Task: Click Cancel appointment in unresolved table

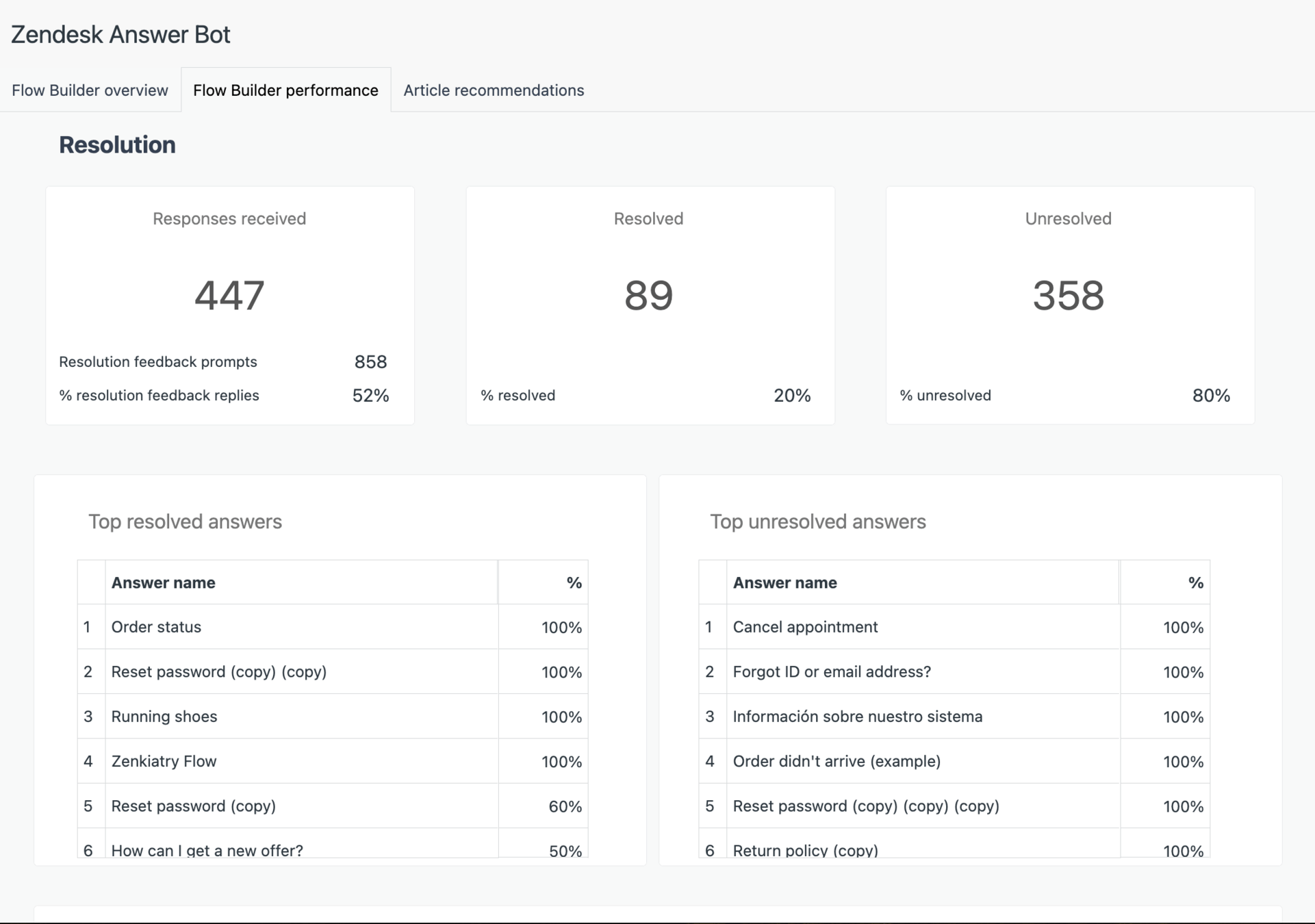Action: pos(805,627)
